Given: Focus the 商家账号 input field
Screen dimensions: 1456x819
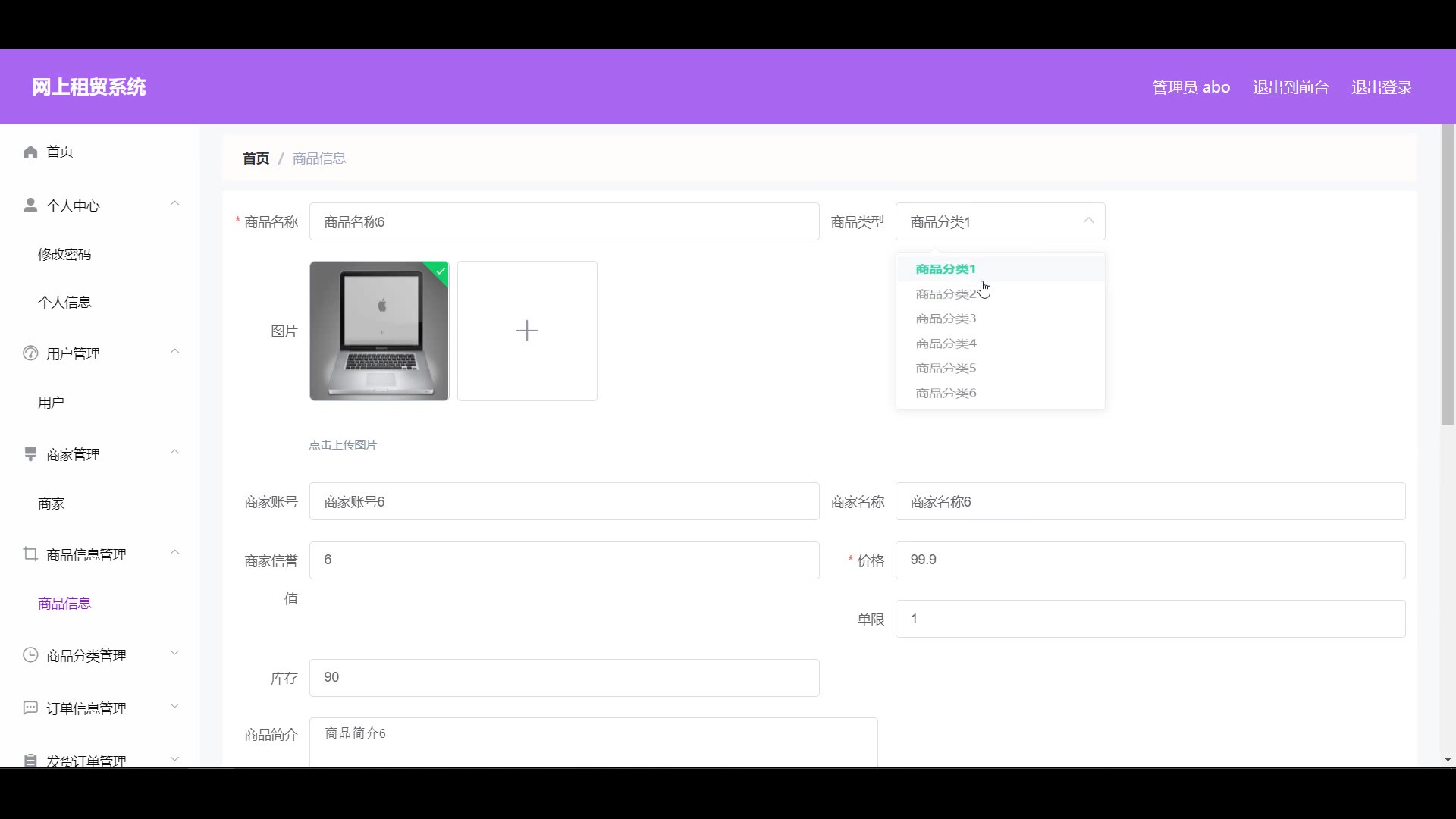Looking at the screenshot, I should tap(564, 501).
